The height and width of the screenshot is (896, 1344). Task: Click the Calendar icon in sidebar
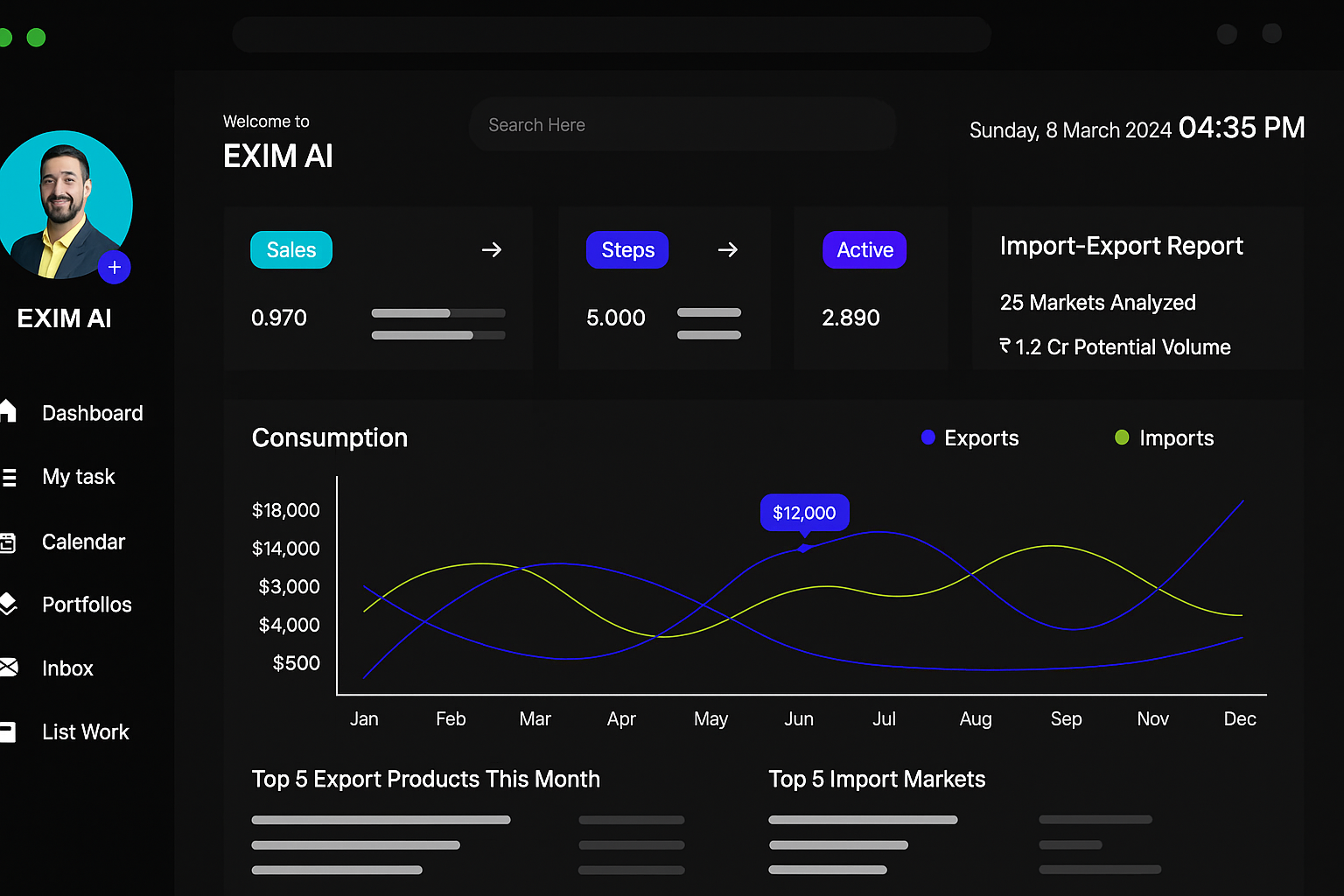click(x=8, y=542)
